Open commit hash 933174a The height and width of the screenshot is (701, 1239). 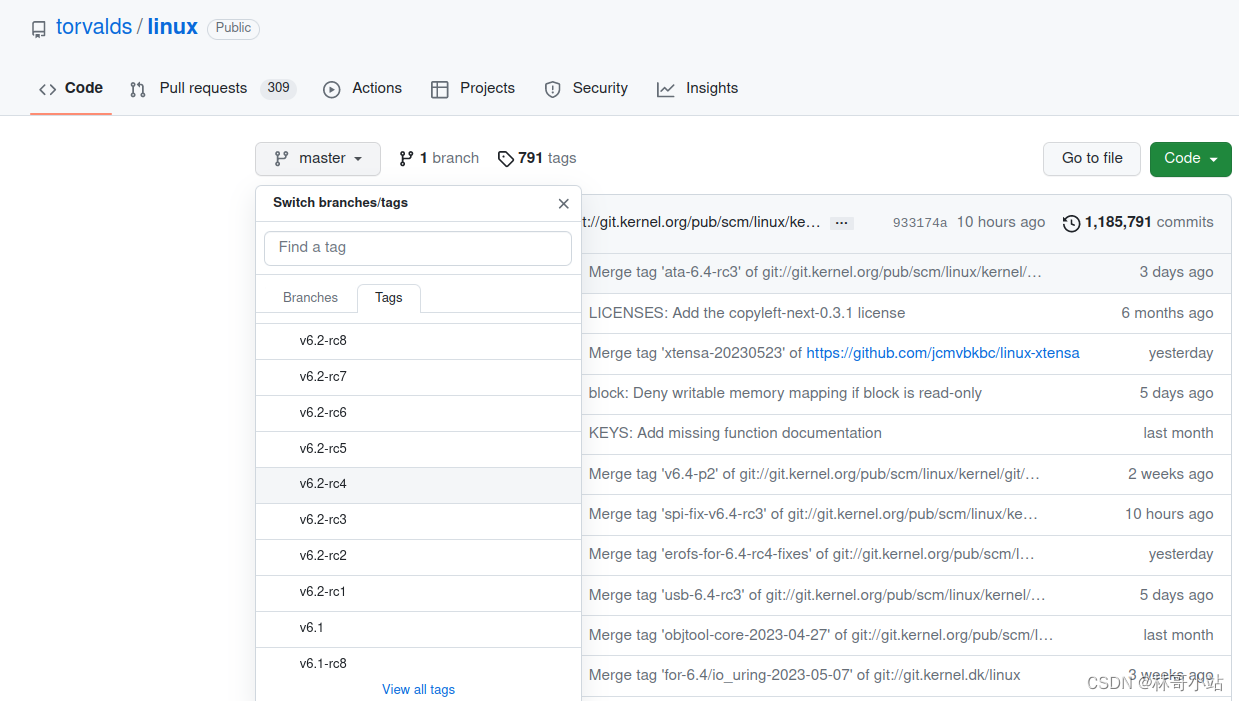tap(920, 223)
